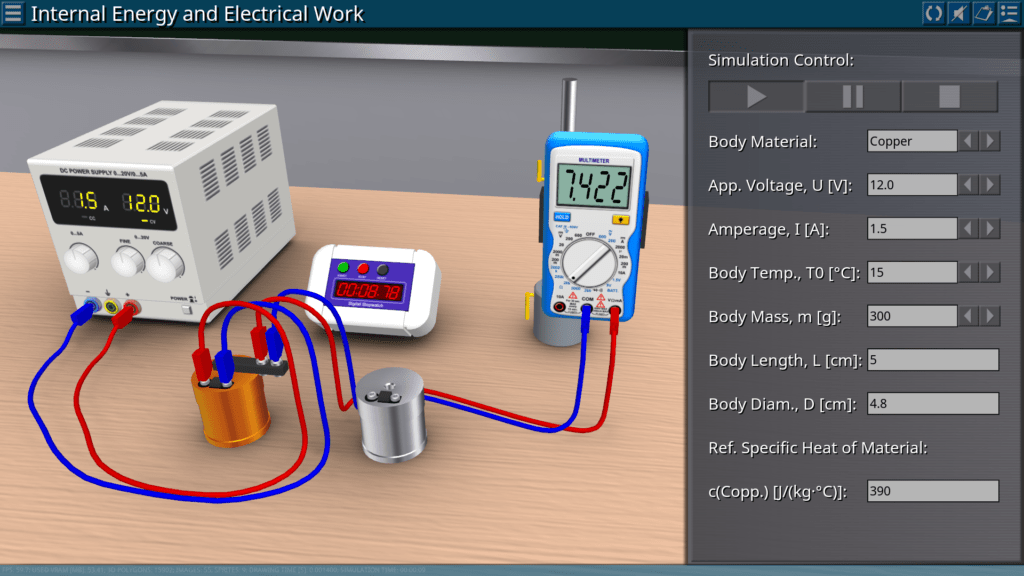Decrease Body Mass with left arrow
Screen dimensions: 1024x576
coord(968,316)
